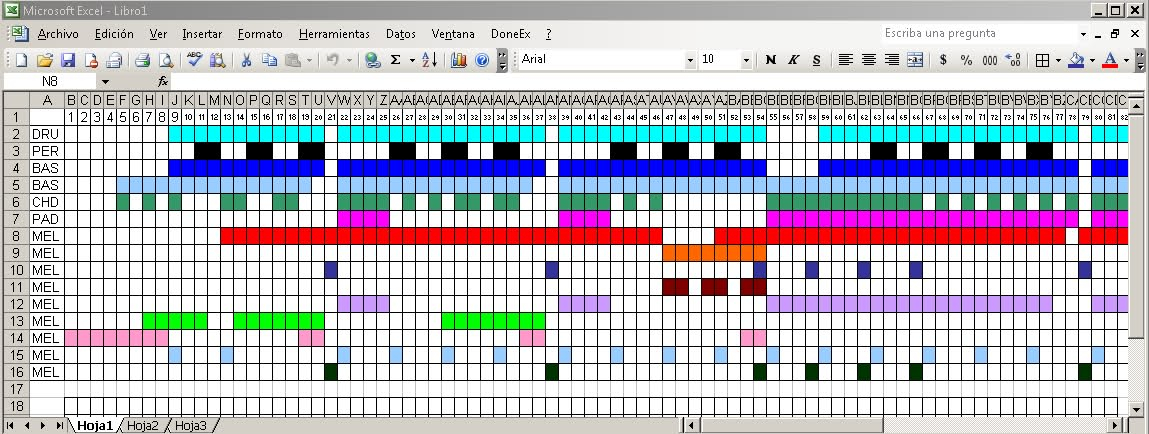
Task: Expand the Paste options dropdown arrow
Action: pyautogui.click(x=309, y=60)
